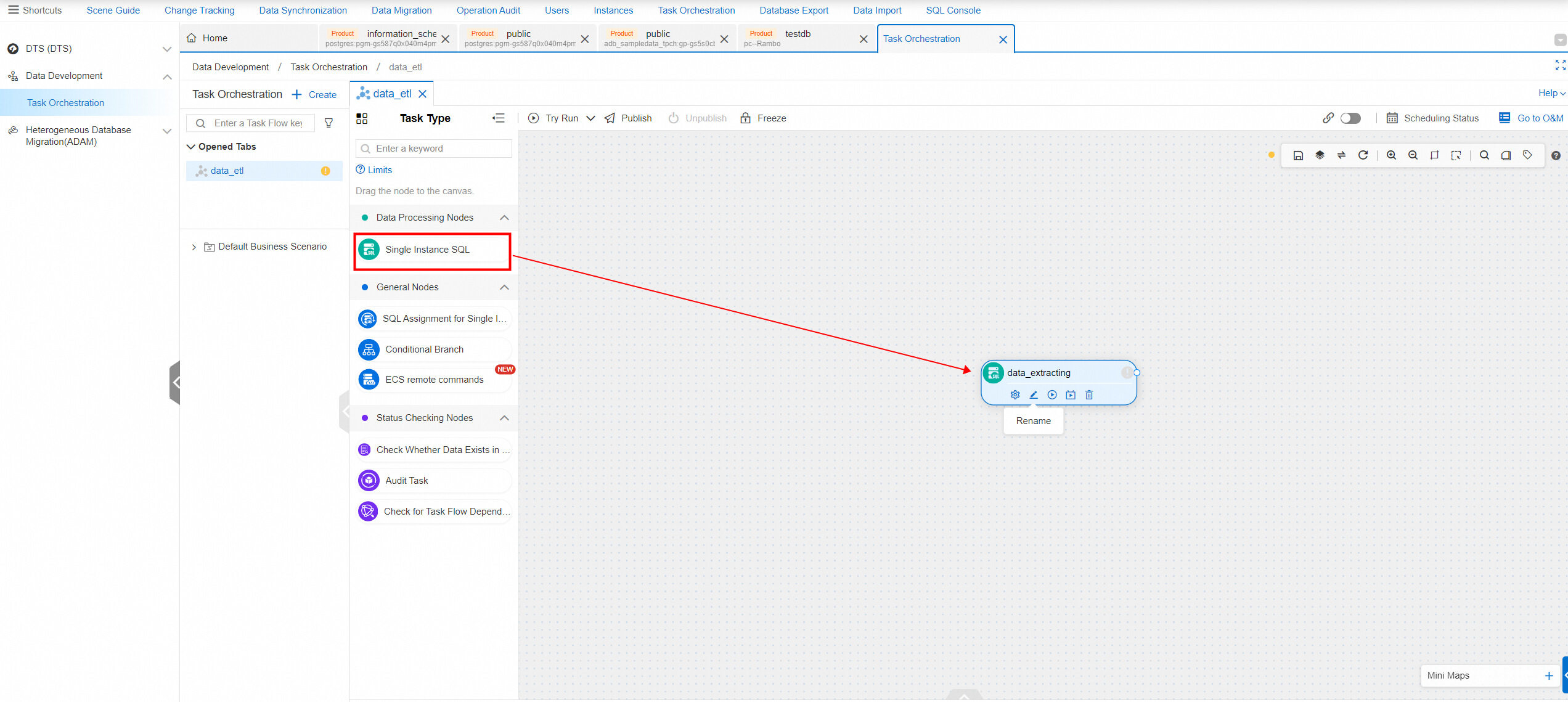The image size is (1568, 702).
Task: Open the Try Run dropdown arrow
Action: 590,118
